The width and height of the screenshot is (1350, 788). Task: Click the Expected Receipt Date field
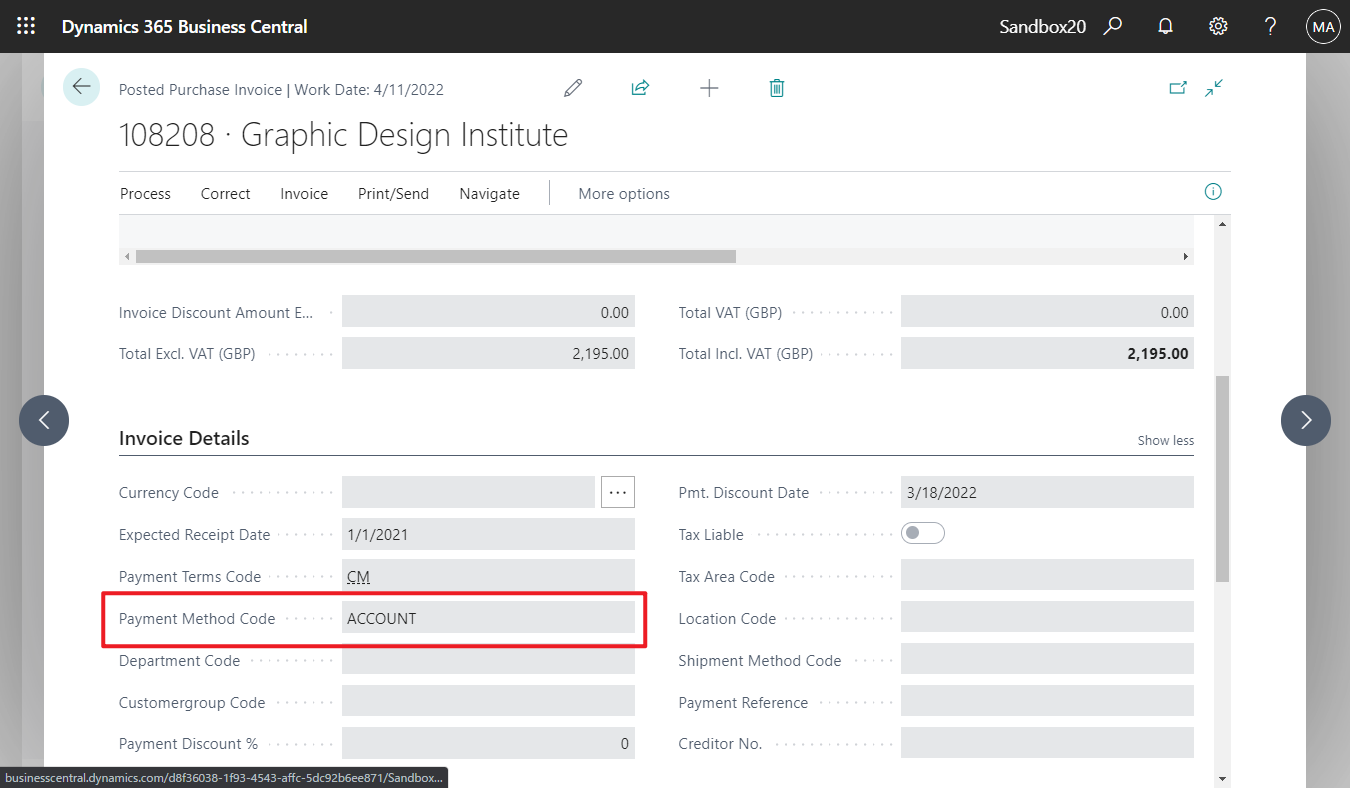pyautogui.click(x=488, y=534)
